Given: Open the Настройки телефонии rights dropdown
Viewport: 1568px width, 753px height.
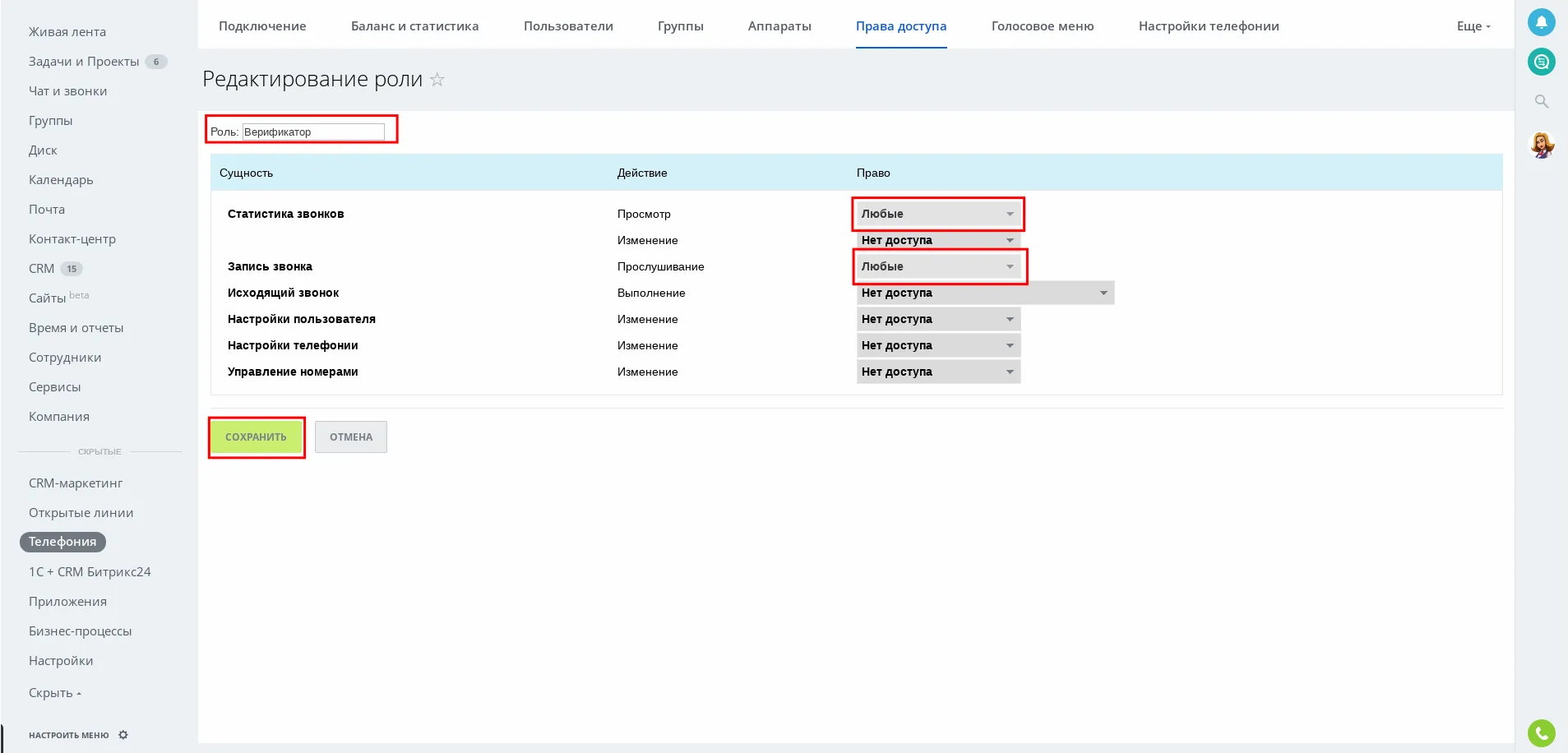Looking at the screenshot, I should pyautogui.click(x=937, y=345).
